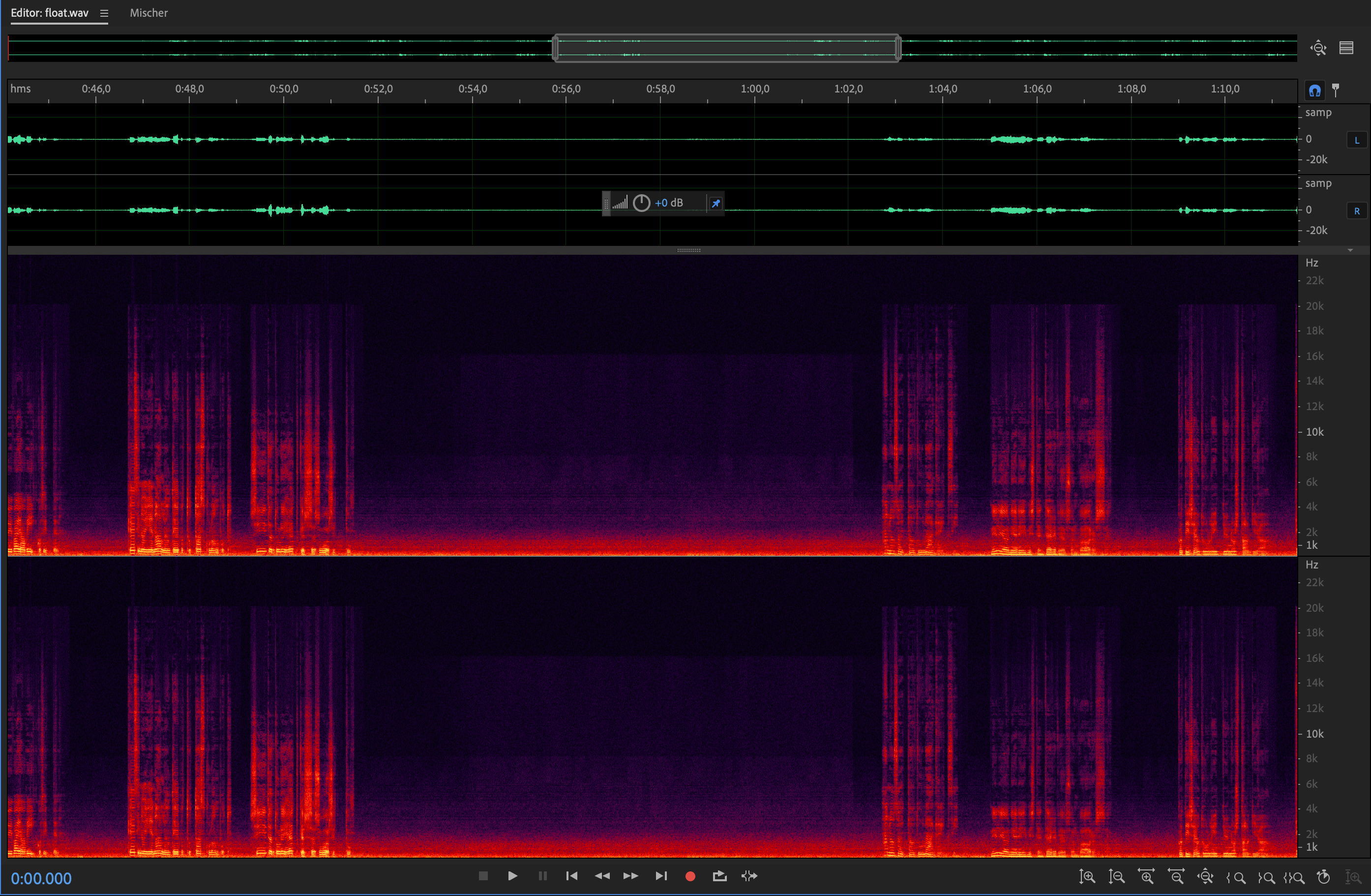Zoom out amplitude in the bottom toolbar
Screen dimensions: 1371x896
click(1116, 877)
